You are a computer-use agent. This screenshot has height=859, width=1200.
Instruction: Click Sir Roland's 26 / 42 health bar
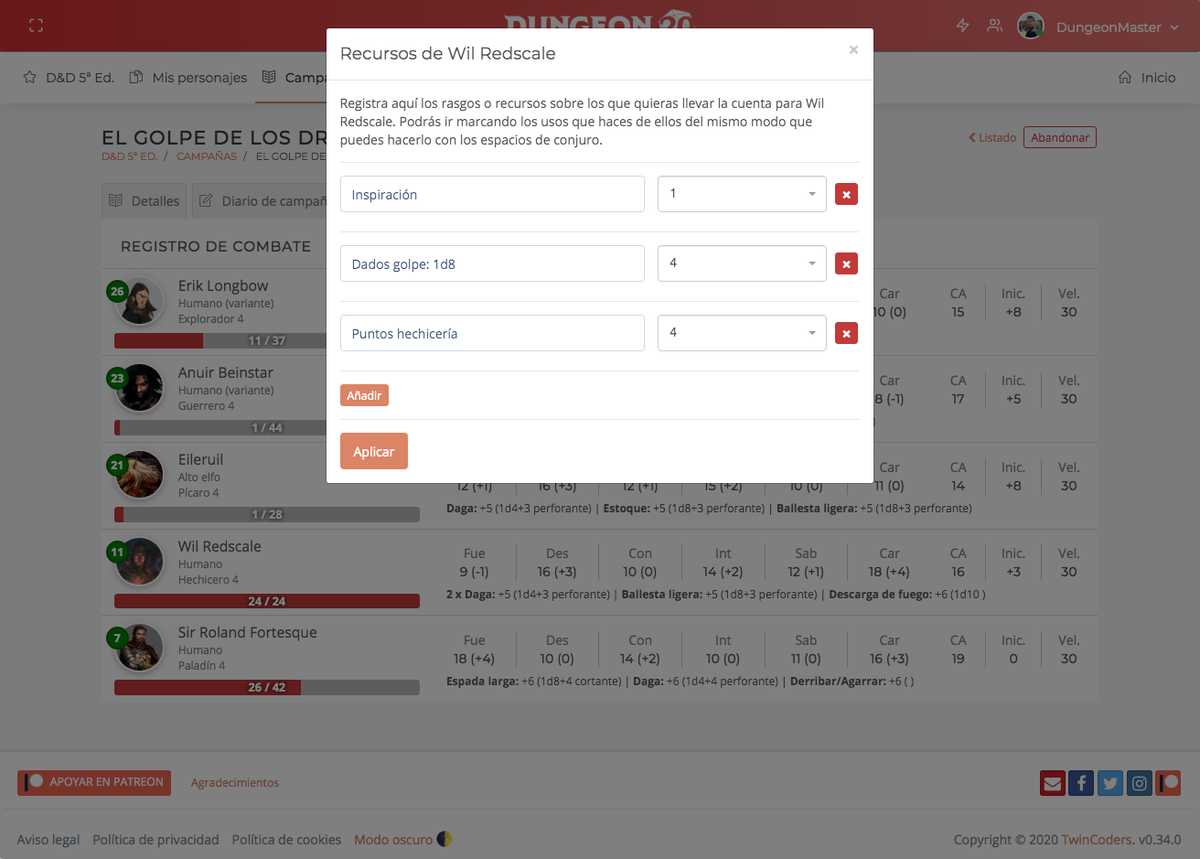pyautogui.click(x=267, y=688)
